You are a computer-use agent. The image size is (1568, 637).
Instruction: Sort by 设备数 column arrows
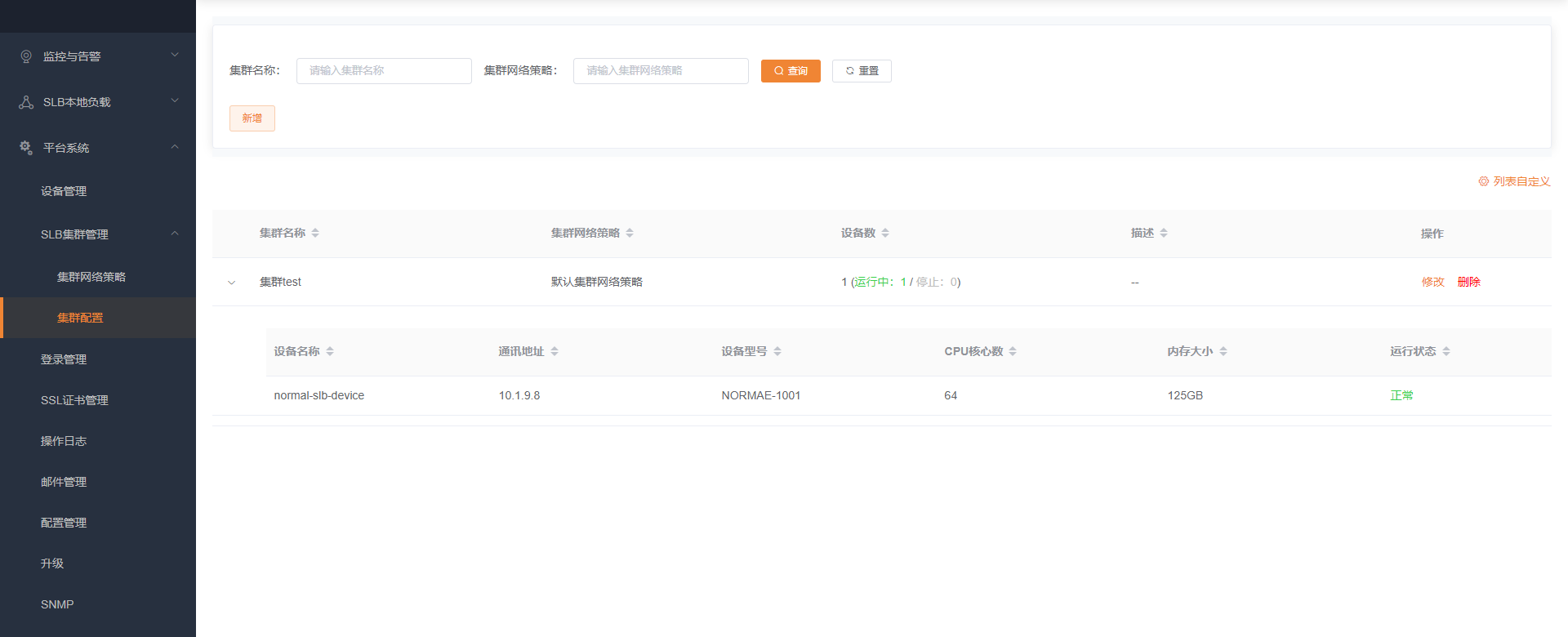pos(885,233)
